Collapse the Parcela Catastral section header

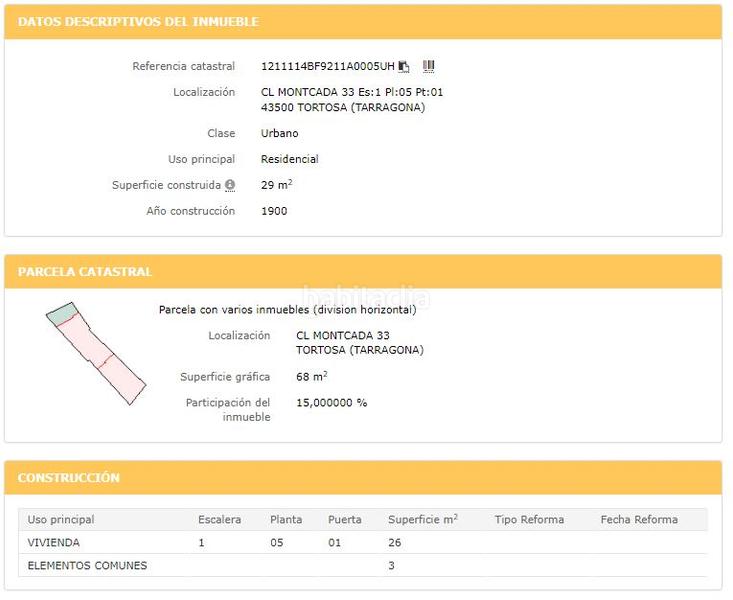click(x=85, y=272)
